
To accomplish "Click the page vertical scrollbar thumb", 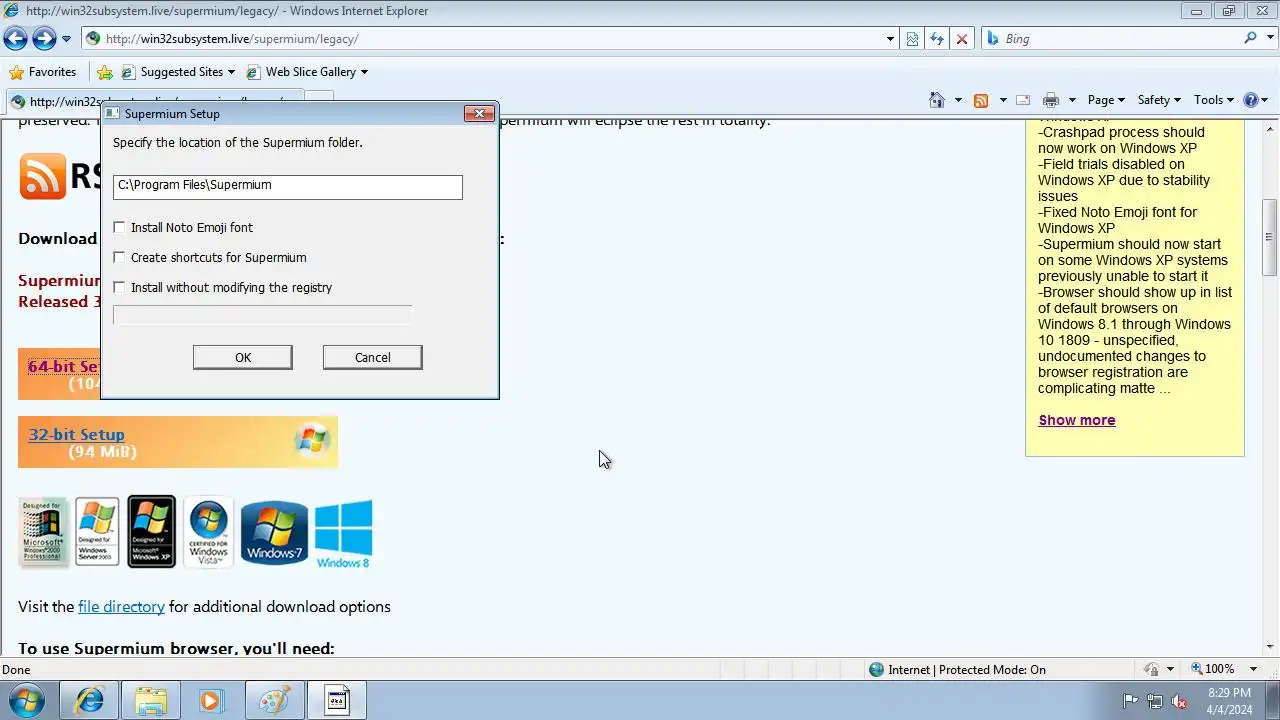I will [x=1269, y=237].
